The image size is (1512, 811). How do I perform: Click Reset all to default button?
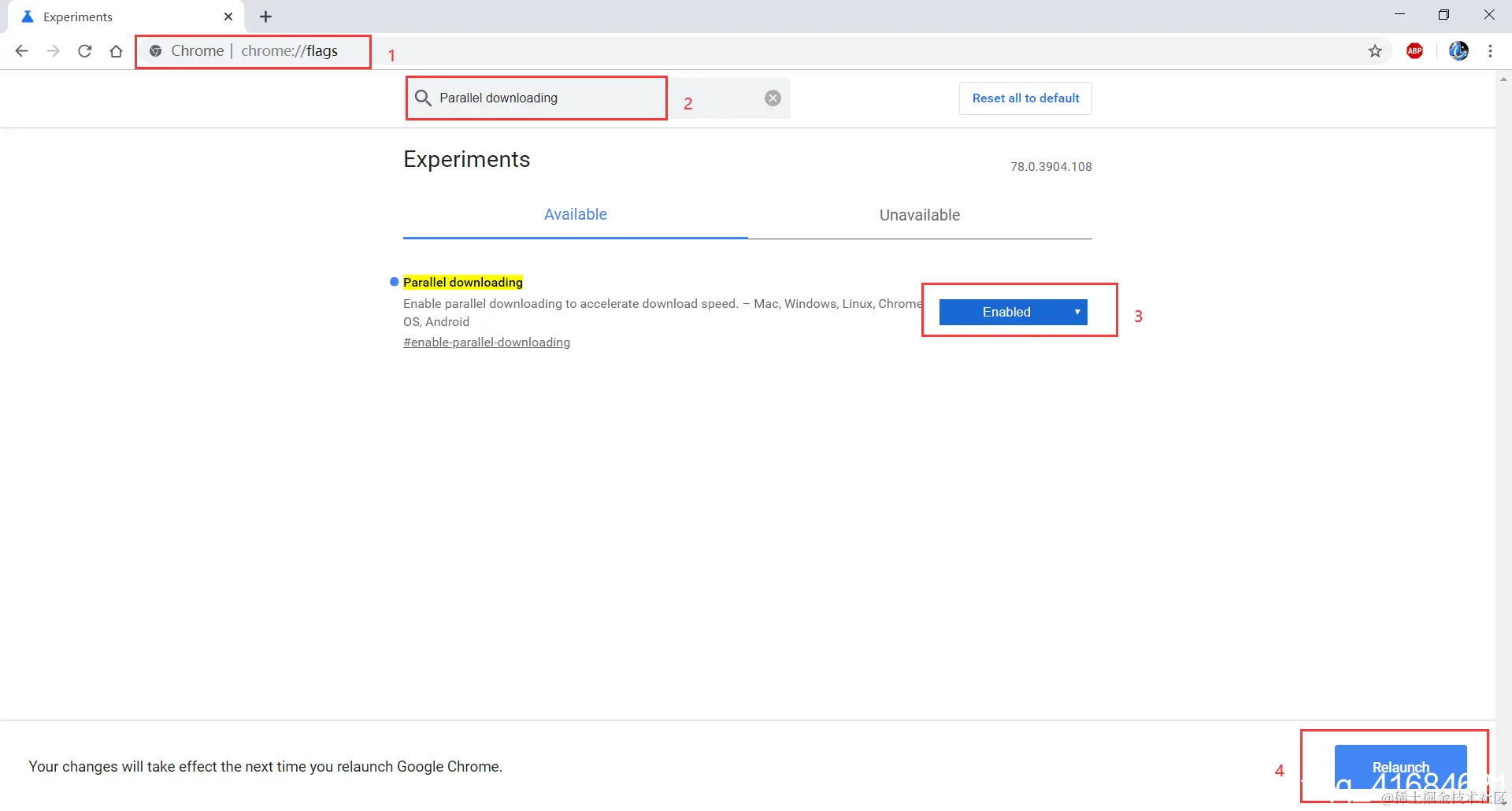tap(1025, 98)
